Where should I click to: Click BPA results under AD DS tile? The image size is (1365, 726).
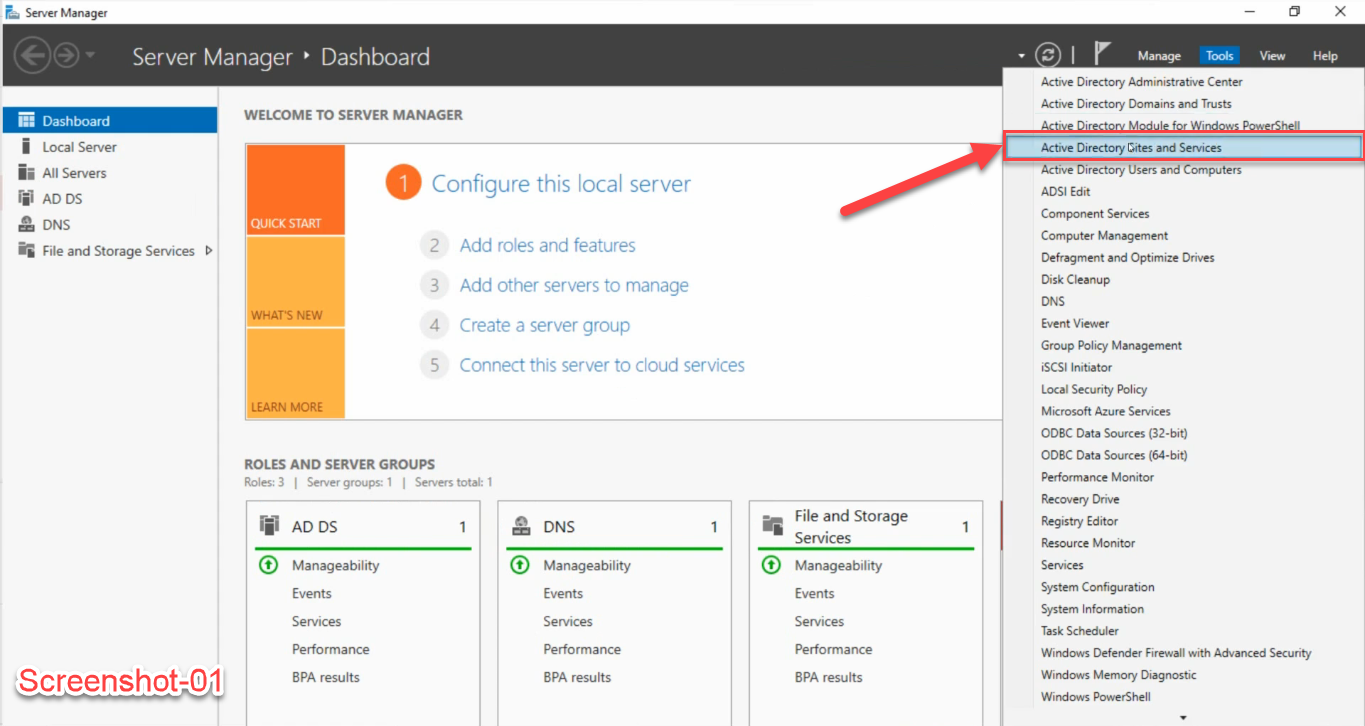[325, 677]
